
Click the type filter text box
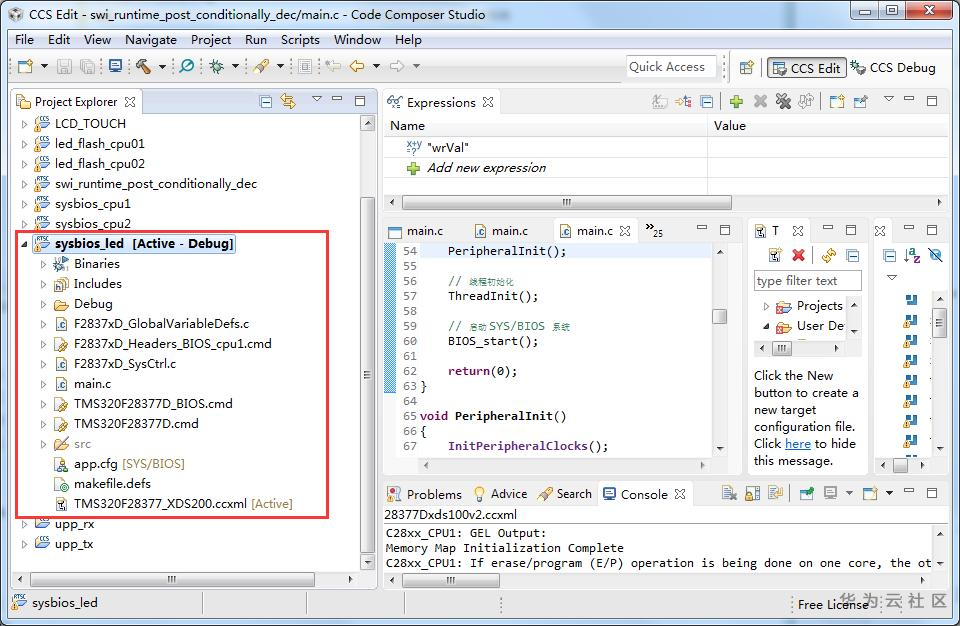tap(808, 281)
